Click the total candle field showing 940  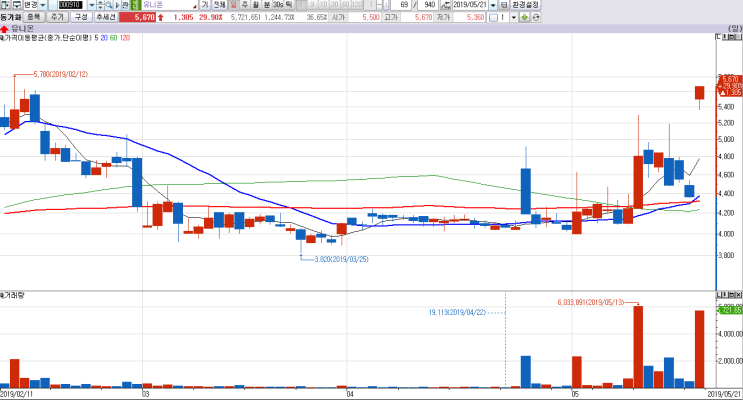point(429,5)
